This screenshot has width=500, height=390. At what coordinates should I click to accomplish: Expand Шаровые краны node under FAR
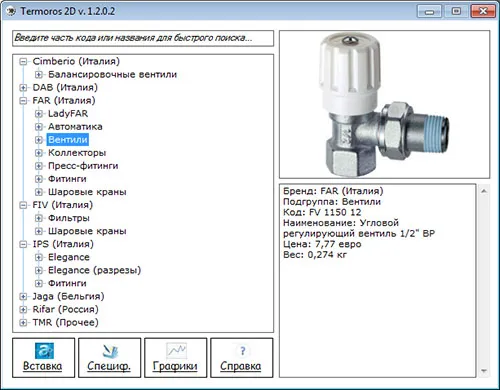pyautogui.click(x=39, y=192)
